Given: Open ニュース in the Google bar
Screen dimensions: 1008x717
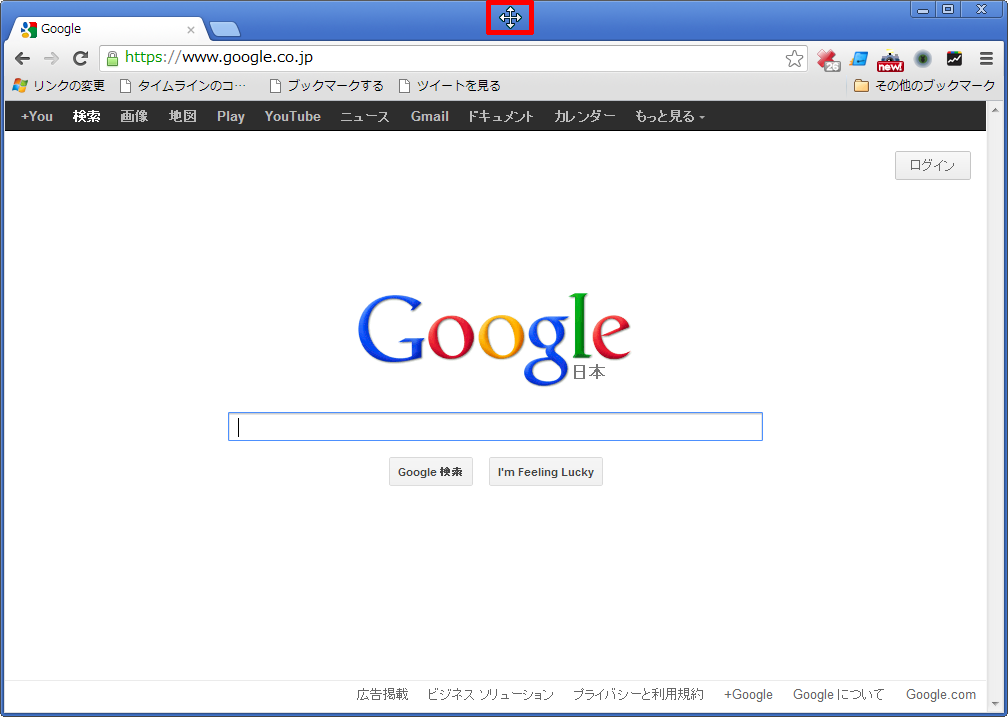Looking at the screenshot, I should 364,116.
